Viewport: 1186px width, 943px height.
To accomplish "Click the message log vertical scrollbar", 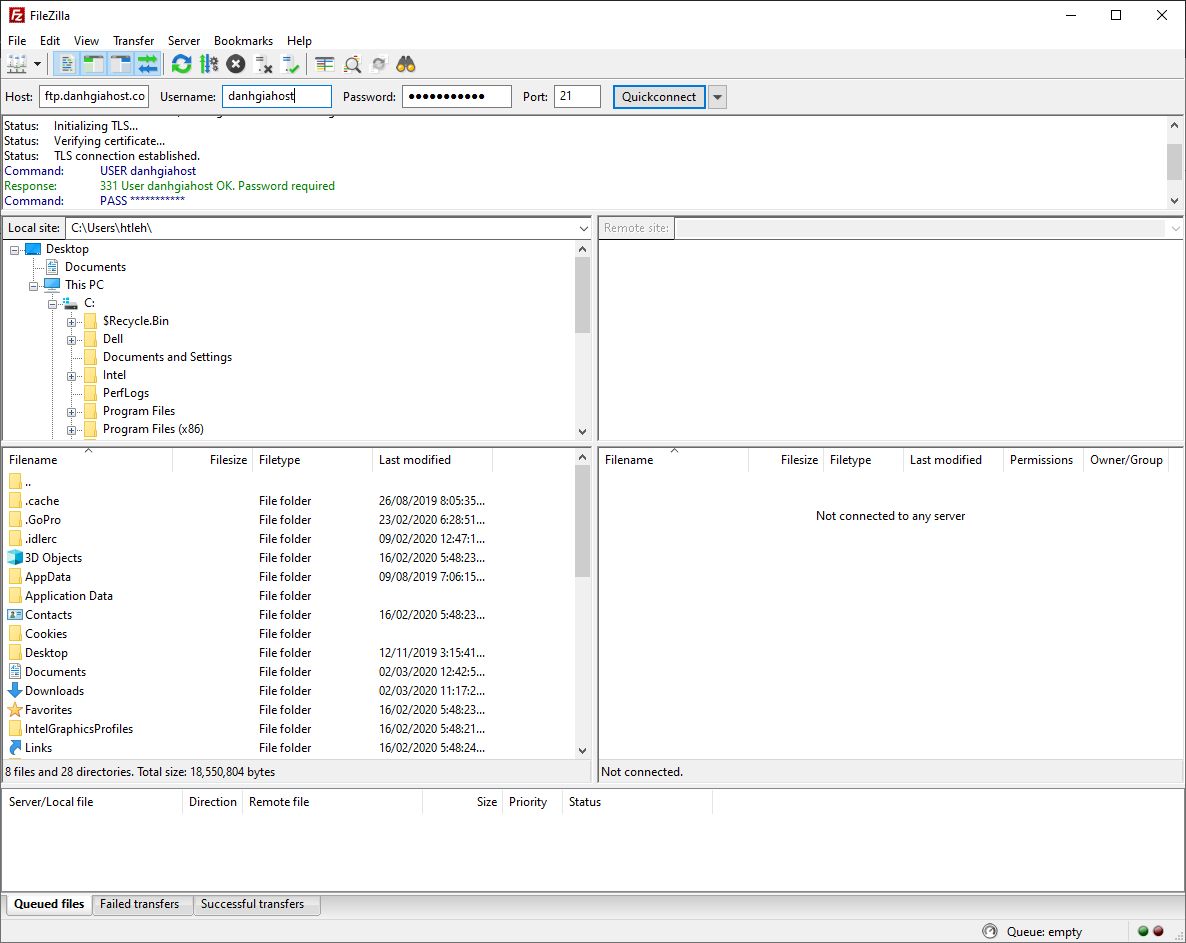I will click(1174, 161).
